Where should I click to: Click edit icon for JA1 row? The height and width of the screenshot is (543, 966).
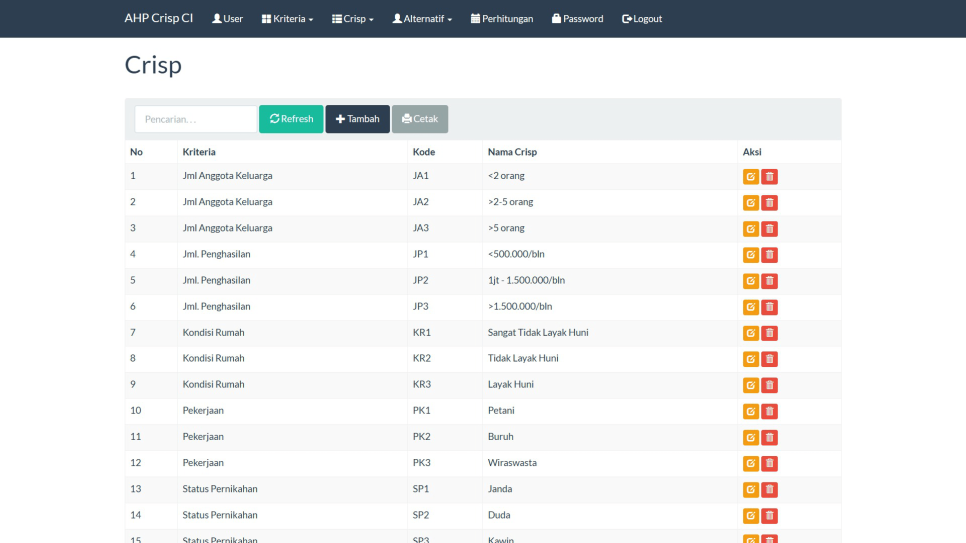click(x=750, y=177)
